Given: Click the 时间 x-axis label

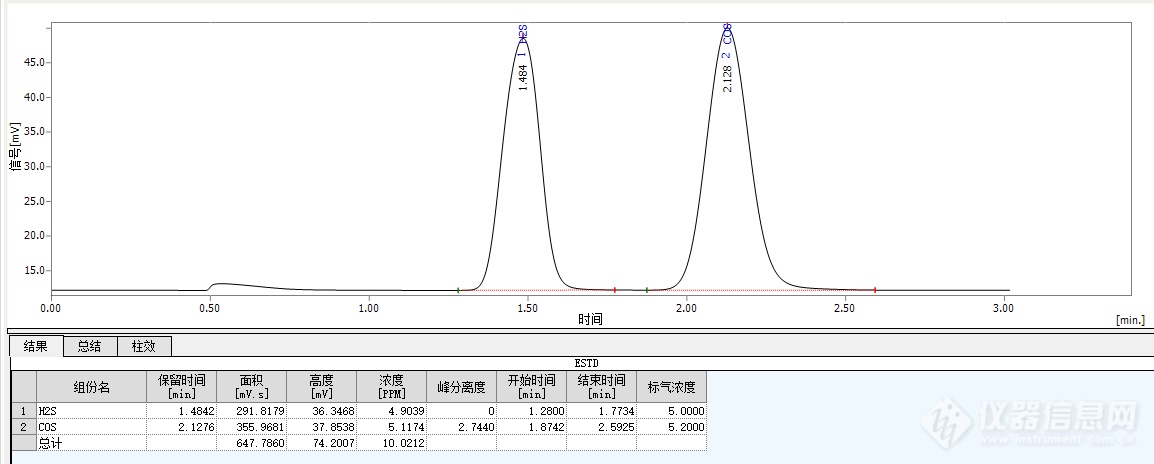Looking at the screenshot, I should tap(590, 319).
